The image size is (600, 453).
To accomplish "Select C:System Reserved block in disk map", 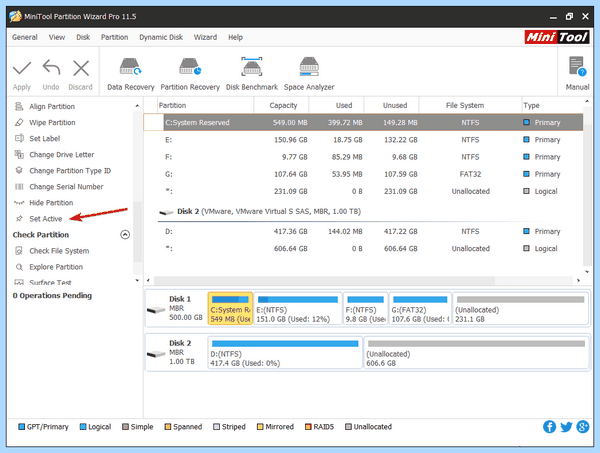I will point(230,309).
